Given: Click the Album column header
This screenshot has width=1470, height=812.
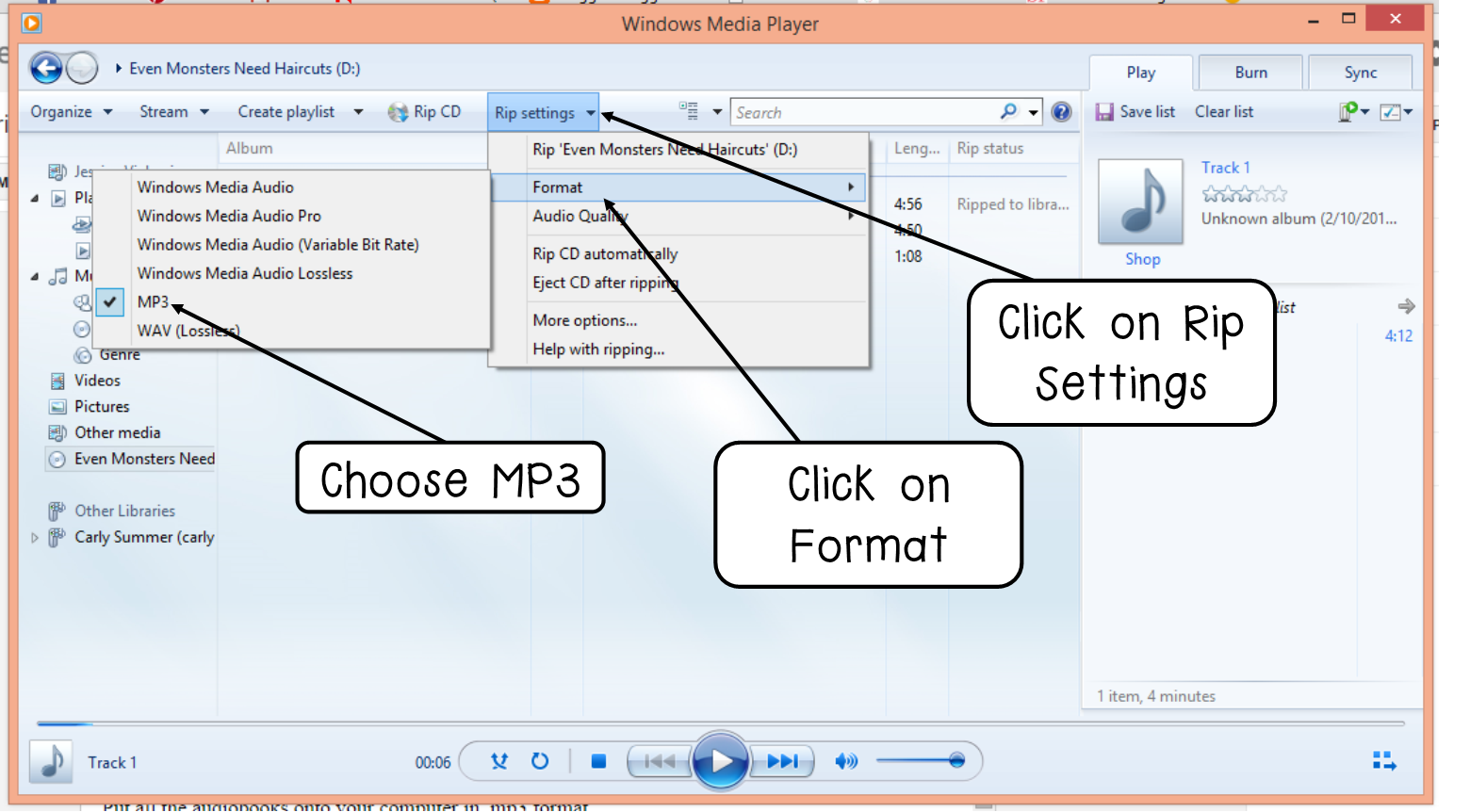Looking at the screenshot, I should tap(249, 148).
